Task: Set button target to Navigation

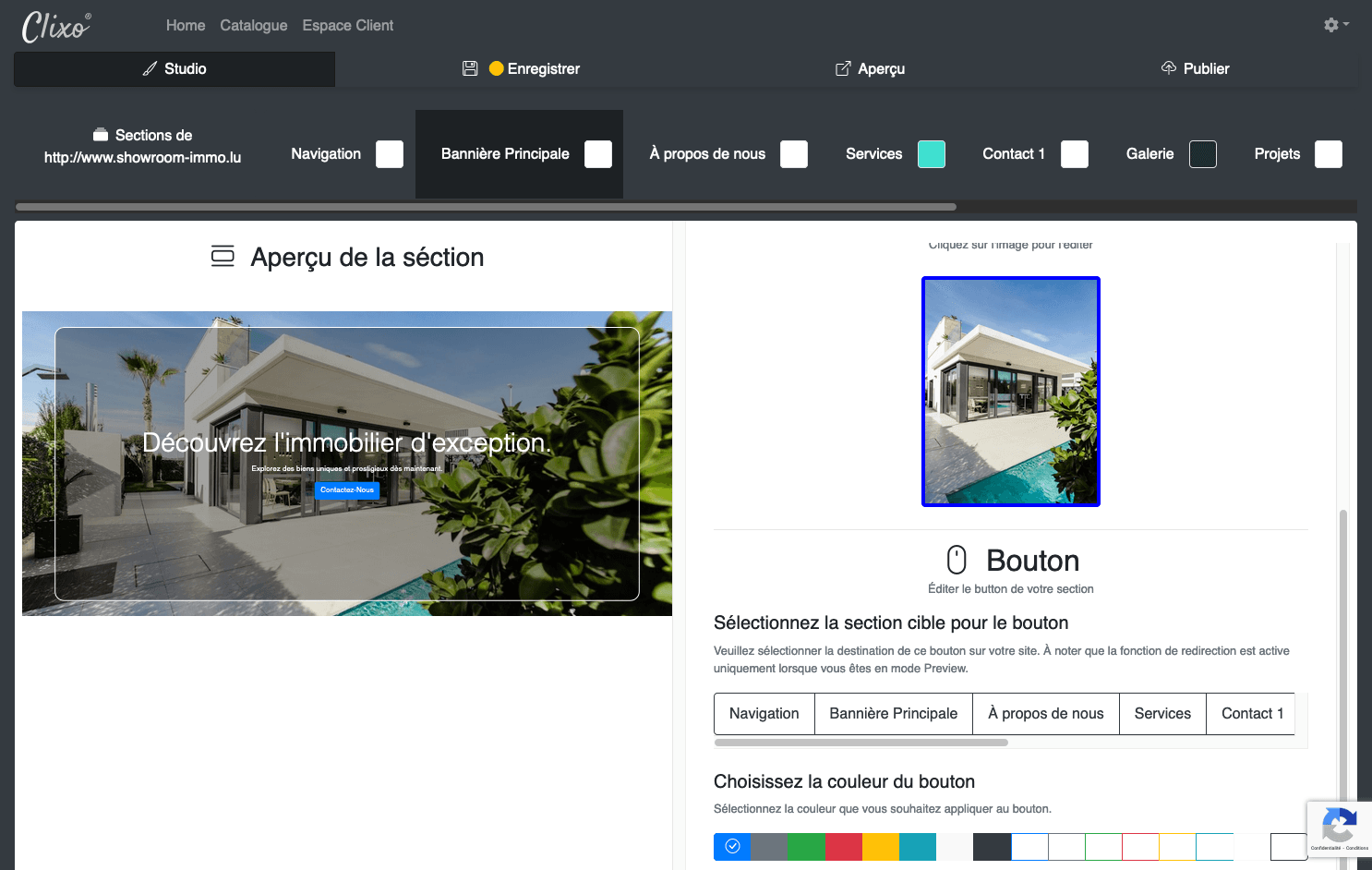Action: (764, 714)
